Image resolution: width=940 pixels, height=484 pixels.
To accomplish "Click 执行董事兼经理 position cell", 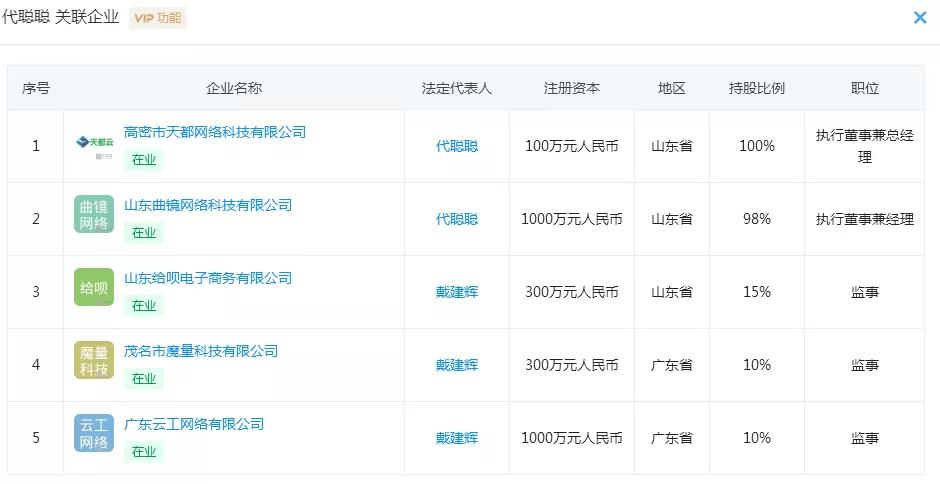I will point(864,220).
